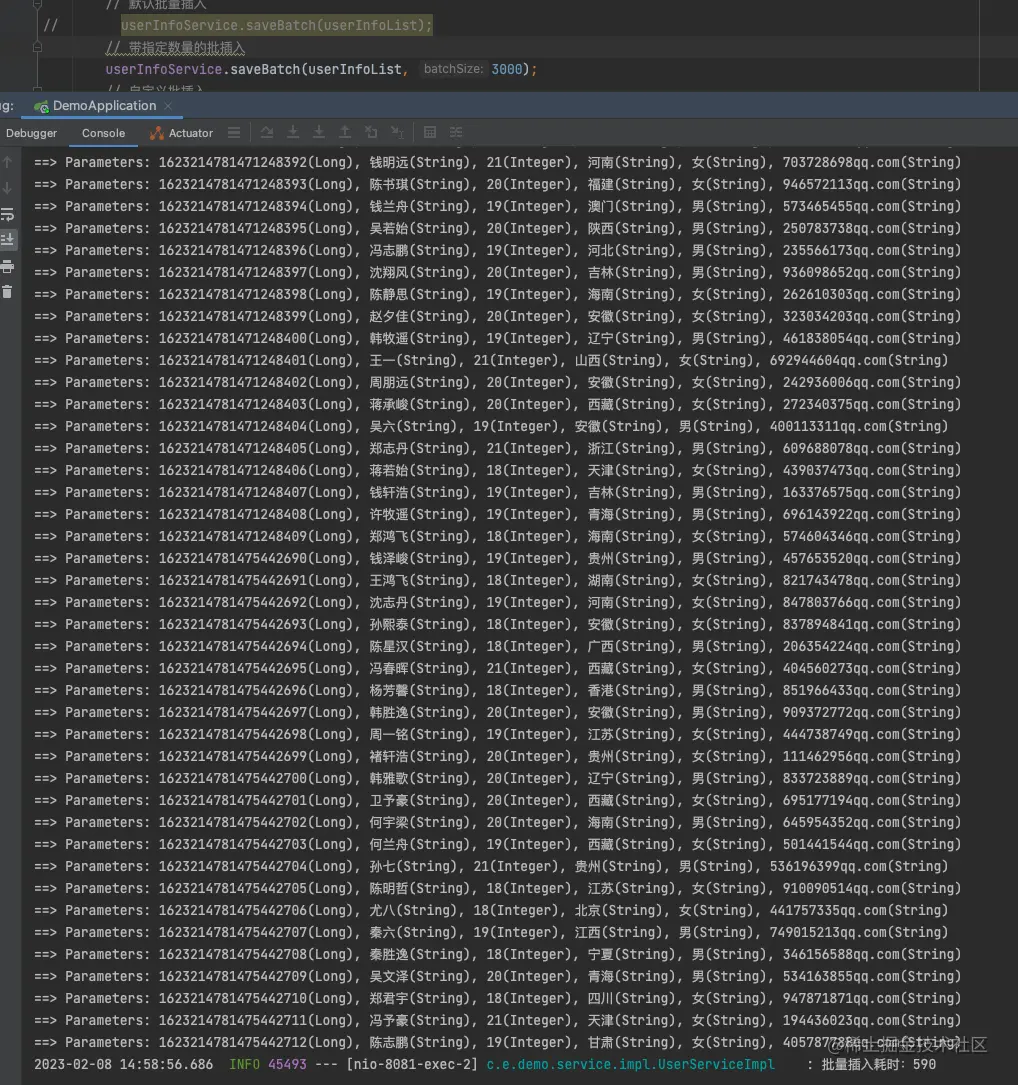1018x1085 pixels.
Task: Close the DemoApplication tab
Action: click(x=168, y=106)
